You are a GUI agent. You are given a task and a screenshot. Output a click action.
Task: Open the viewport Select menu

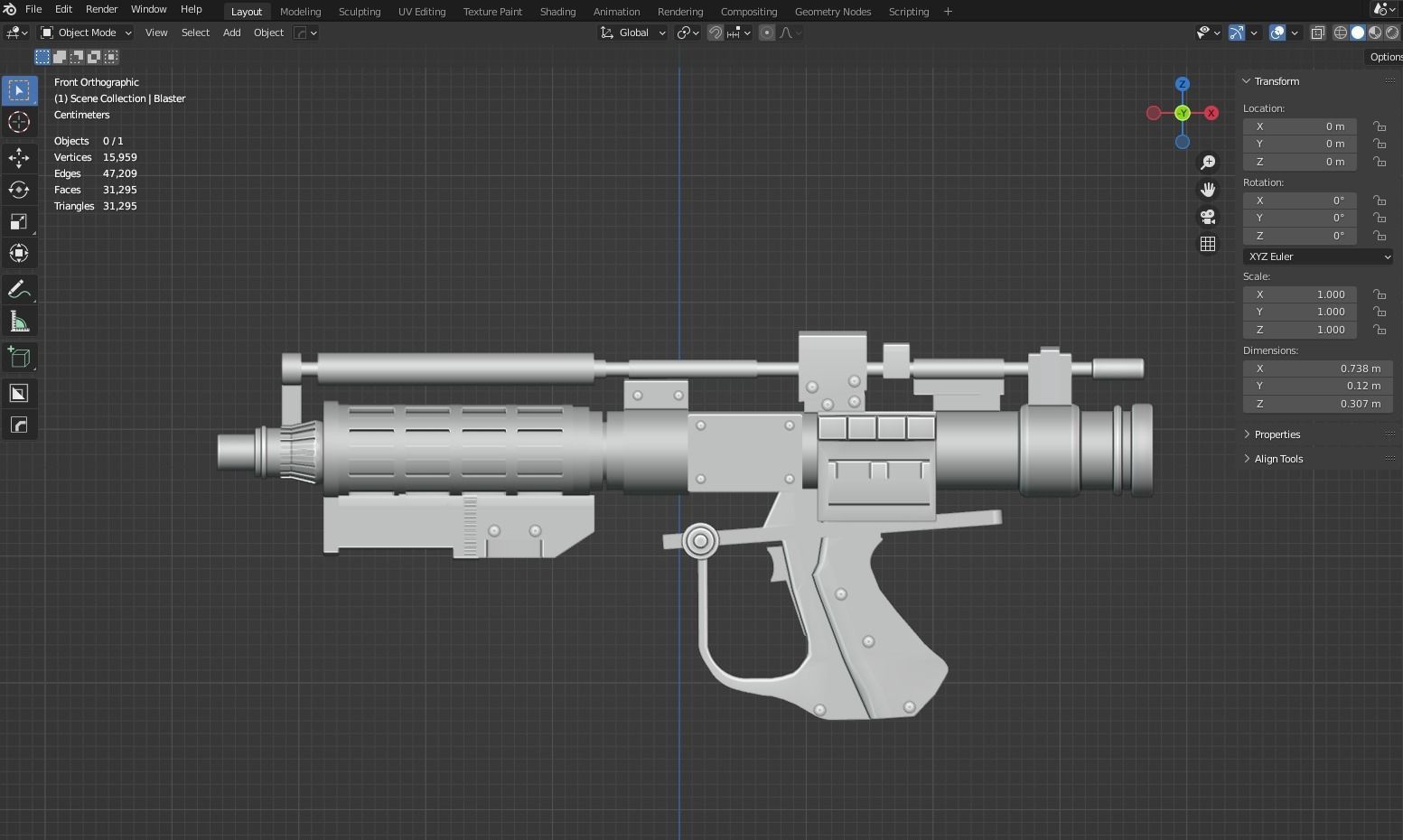point(195,33)
